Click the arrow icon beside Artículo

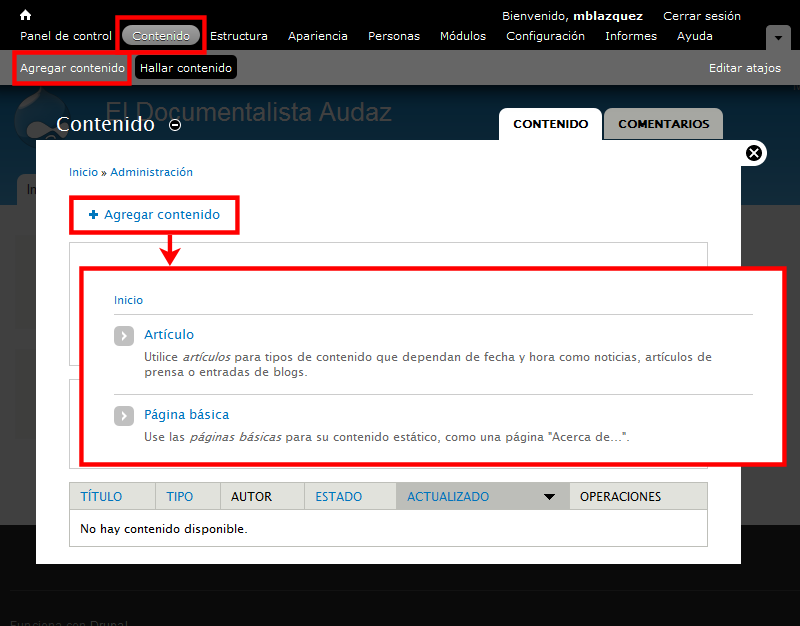point(124,336)
